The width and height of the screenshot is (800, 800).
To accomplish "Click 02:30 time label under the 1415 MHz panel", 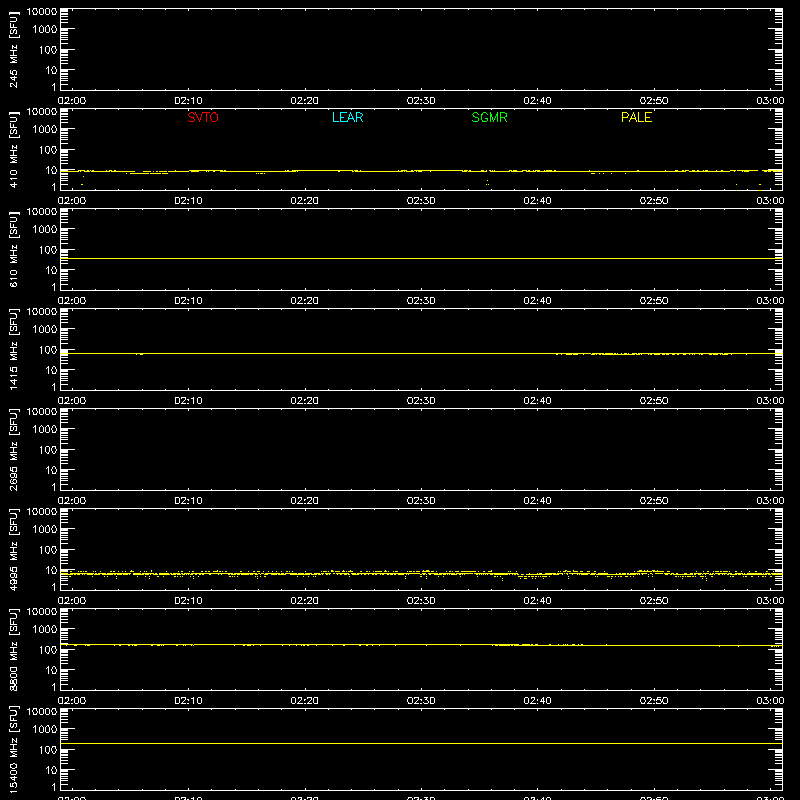I will pos(421,401).
